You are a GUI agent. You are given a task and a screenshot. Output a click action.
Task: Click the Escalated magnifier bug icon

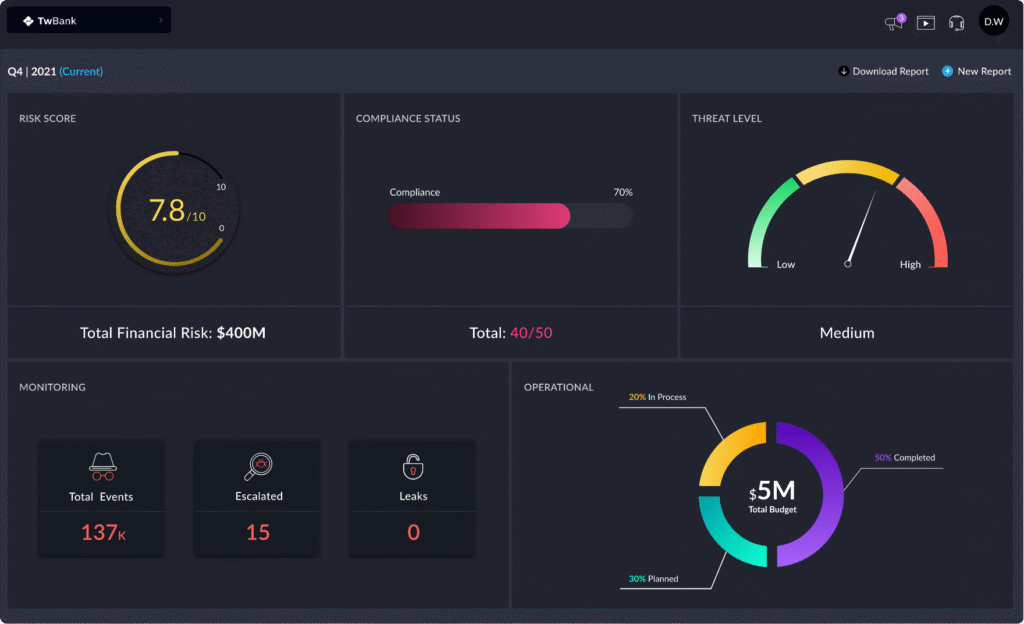(258, 466)
